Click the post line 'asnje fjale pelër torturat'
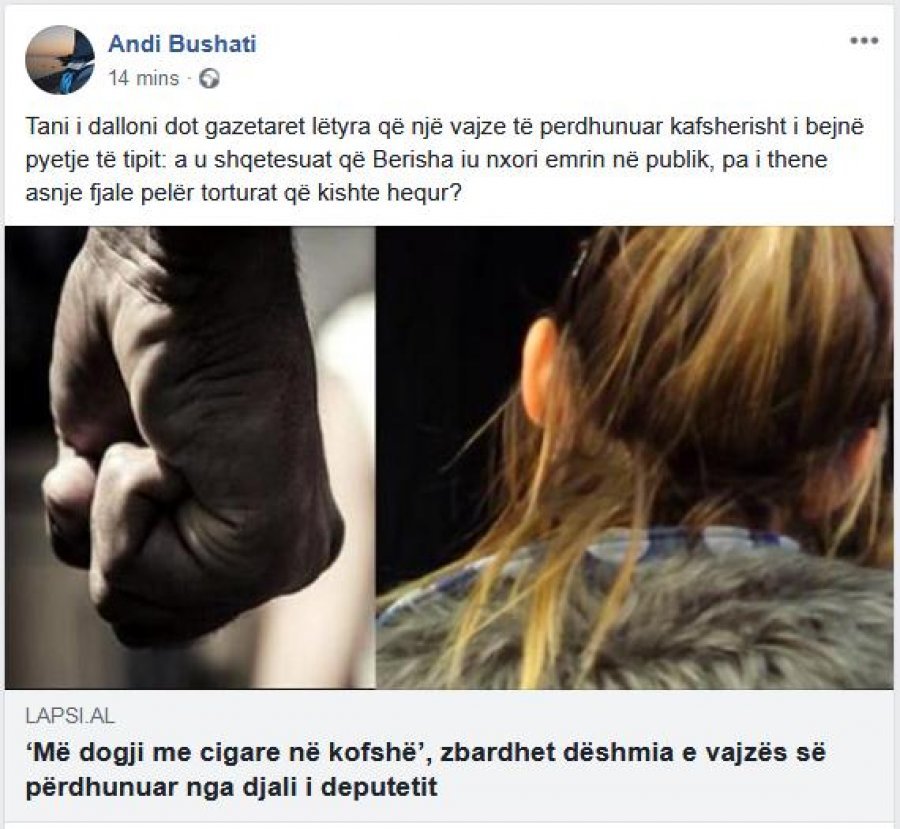This screenshot has width=900, height=829. [243, 193]
